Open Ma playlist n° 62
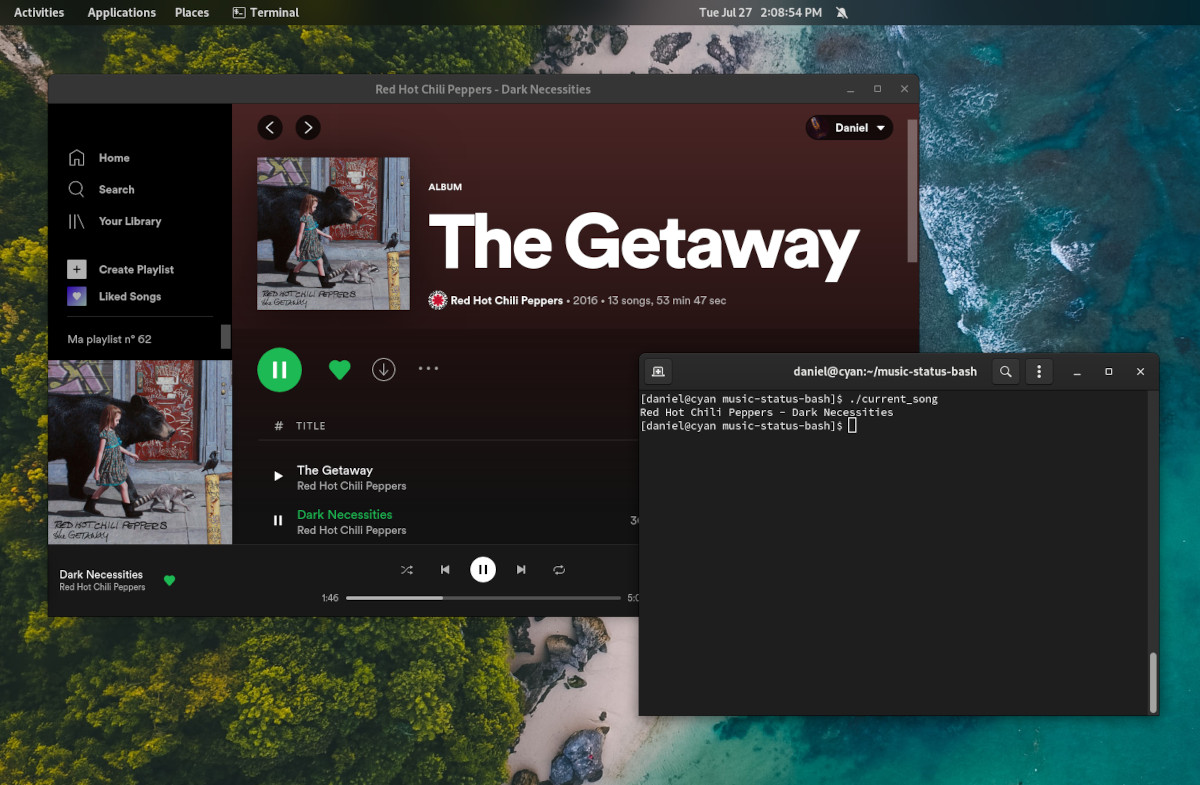Viewport: 1200px width, 785px height. [109, 339]
